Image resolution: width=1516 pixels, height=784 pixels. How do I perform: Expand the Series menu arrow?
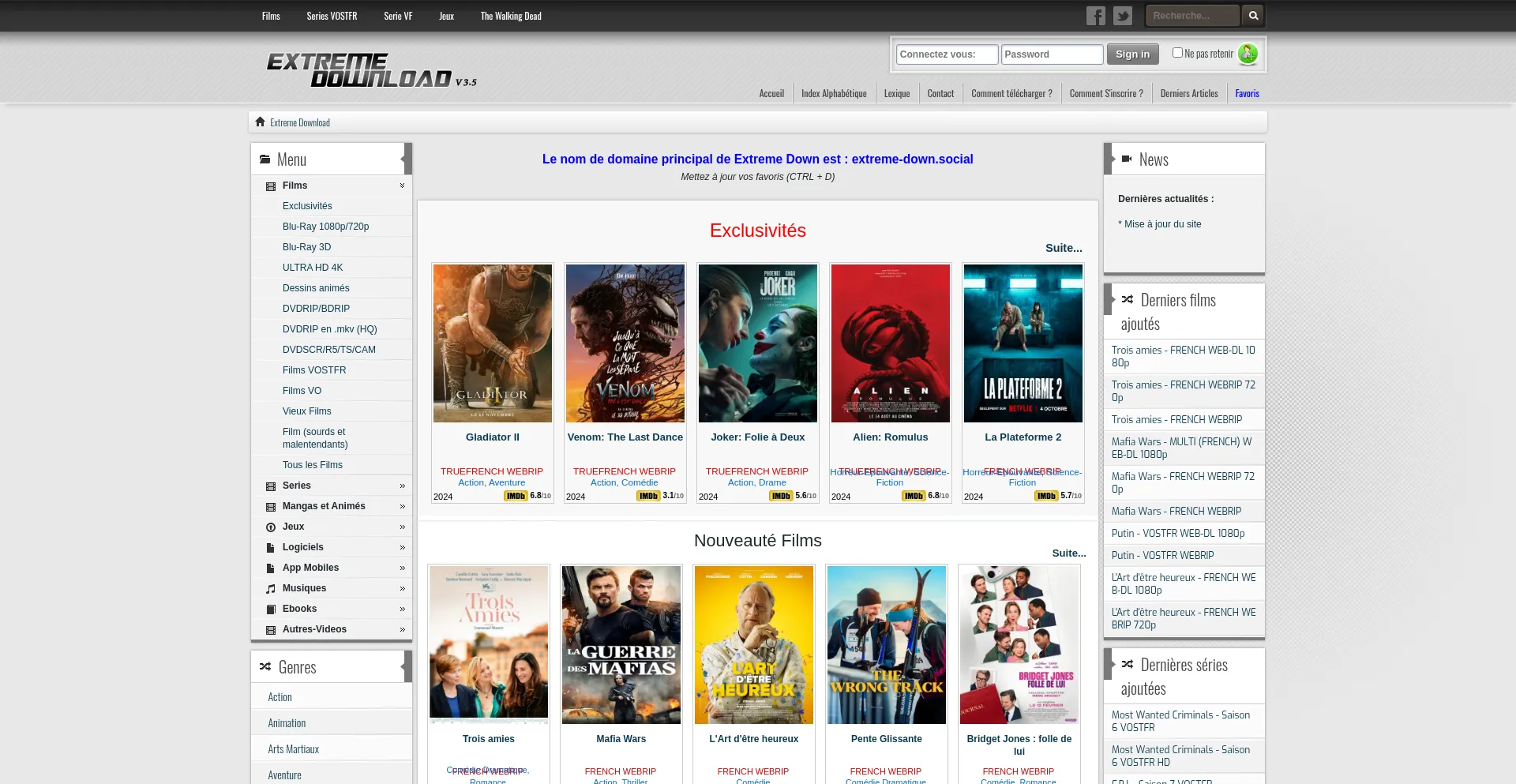(x=402, y=486)
